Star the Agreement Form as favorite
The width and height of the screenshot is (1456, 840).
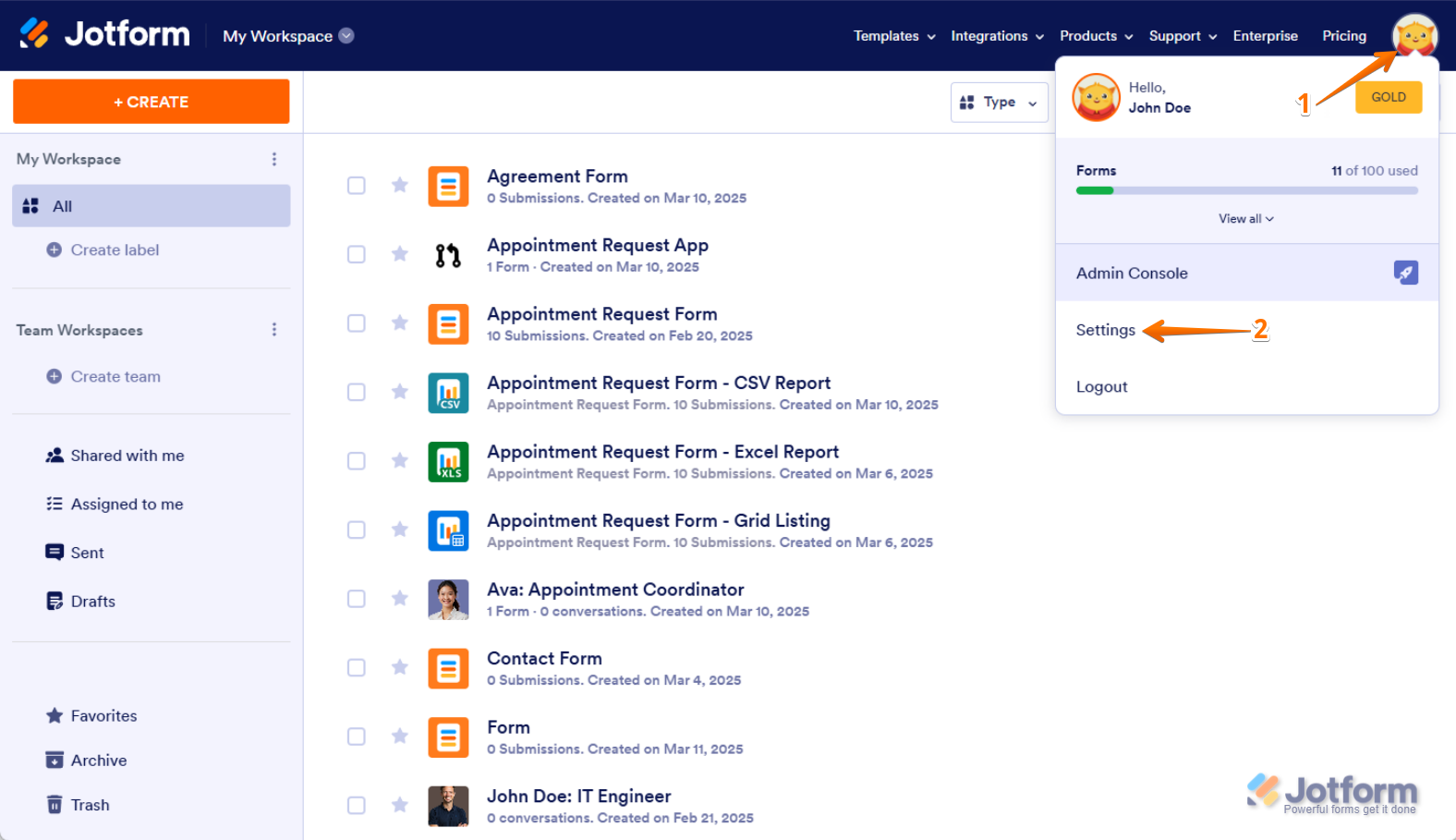pos(400,185)
